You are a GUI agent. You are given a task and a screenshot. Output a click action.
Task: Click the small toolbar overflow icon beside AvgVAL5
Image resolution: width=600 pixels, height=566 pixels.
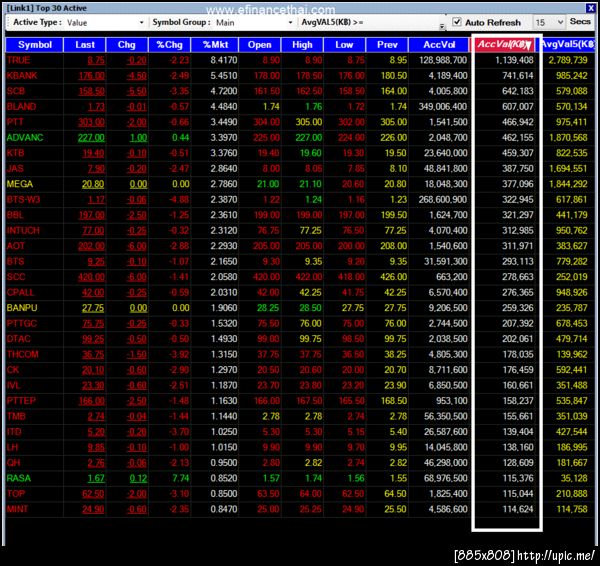click(x=442, y=26)
